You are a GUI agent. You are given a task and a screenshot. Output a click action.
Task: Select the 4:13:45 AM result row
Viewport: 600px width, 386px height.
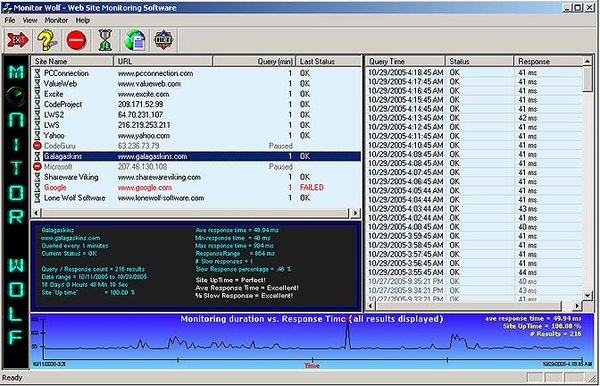click(x=474, y=118)
